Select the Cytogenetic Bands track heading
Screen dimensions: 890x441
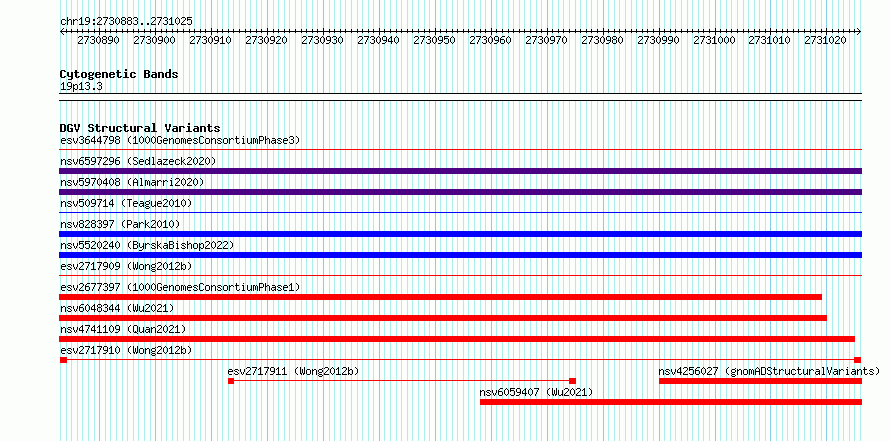(119, 74)
